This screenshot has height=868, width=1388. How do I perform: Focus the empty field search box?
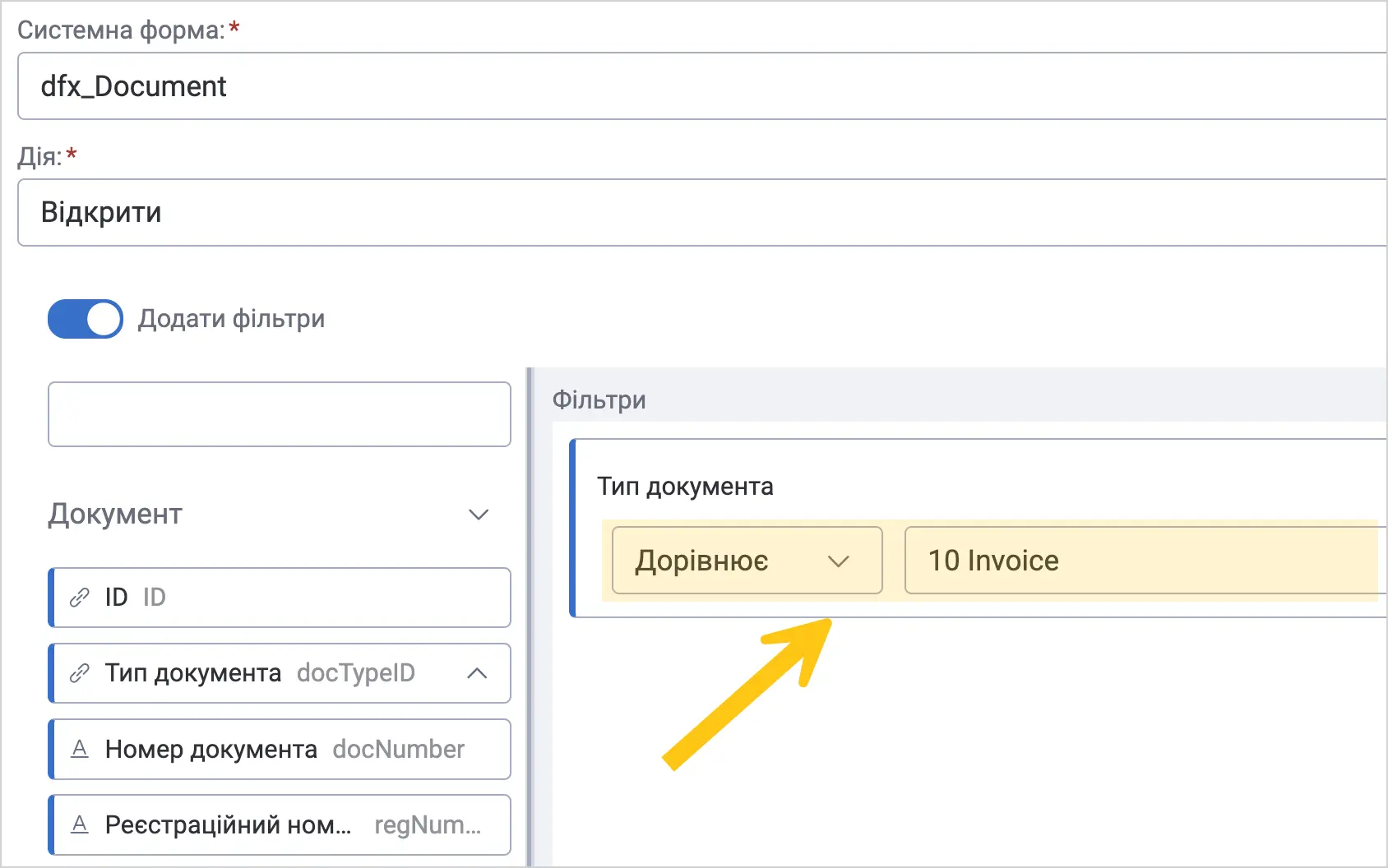[x=280, y=414]
